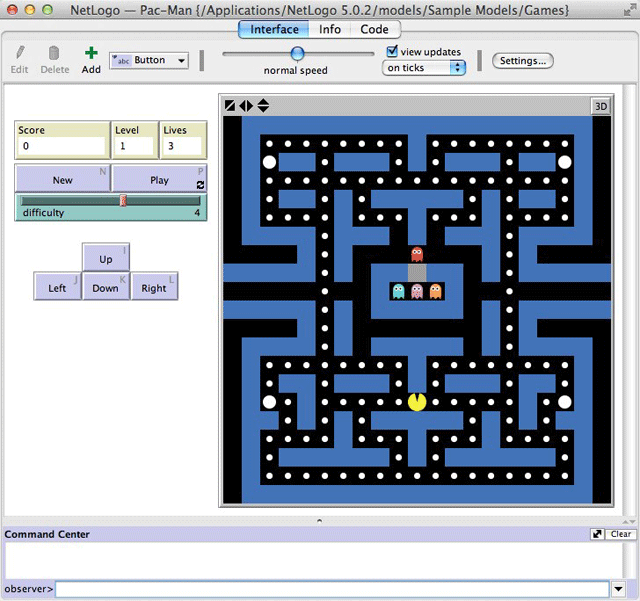Viewport: 640px width, 601px height.
Task: Click the Command Center splitter expand arrow
Action: [x=320, y=521]
